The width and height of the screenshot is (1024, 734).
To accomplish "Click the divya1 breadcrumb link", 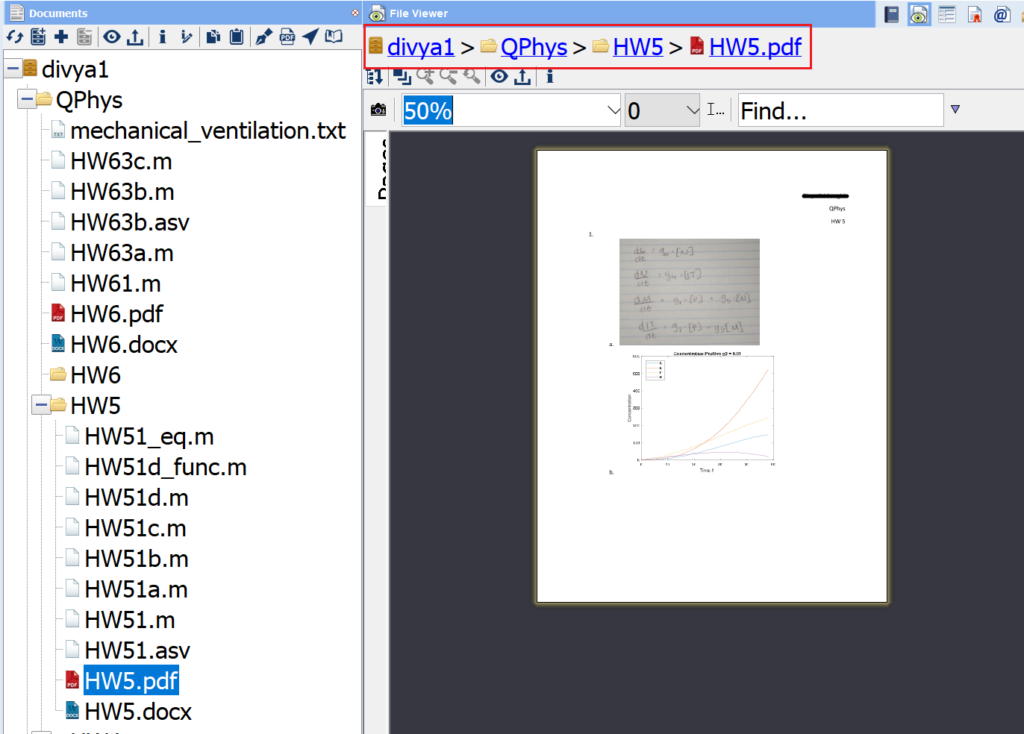I will point(420,47).
